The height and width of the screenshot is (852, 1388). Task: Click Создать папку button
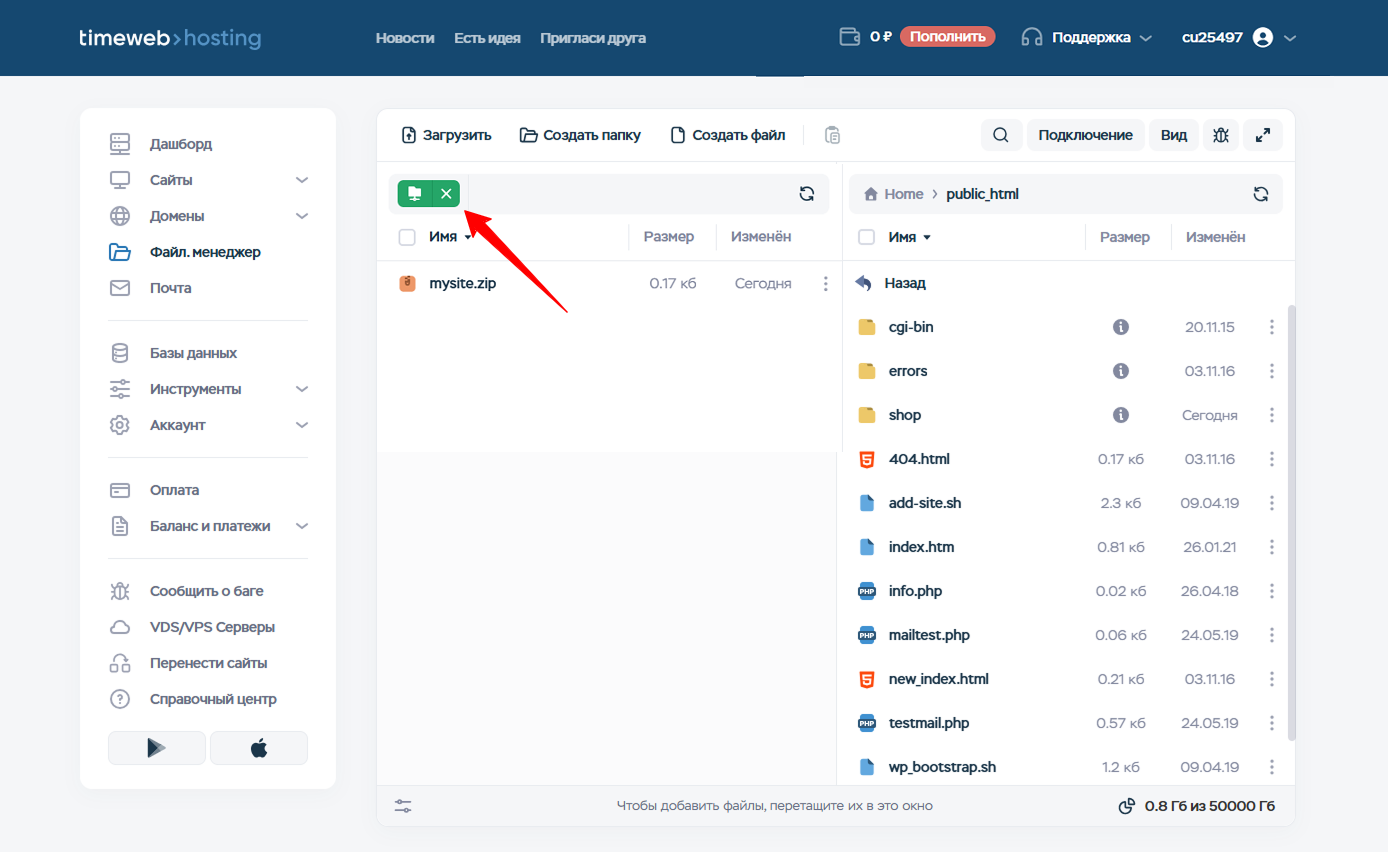point(580,135)
